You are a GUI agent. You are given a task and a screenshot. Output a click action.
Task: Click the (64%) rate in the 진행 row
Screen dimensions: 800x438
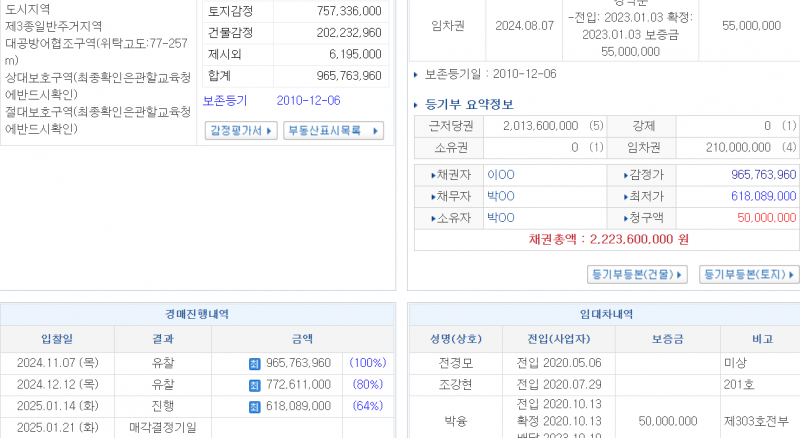pyautogui.click(x=366, y=406)
